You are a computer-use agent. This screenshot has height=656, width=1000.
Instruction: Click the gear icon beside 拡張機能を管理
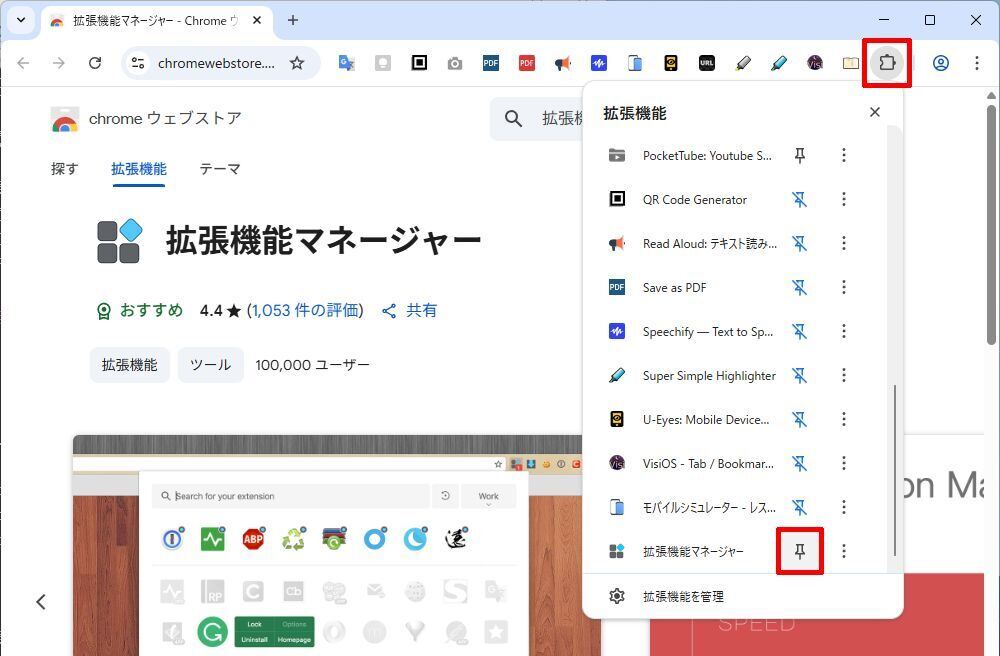tap(617, 596)
